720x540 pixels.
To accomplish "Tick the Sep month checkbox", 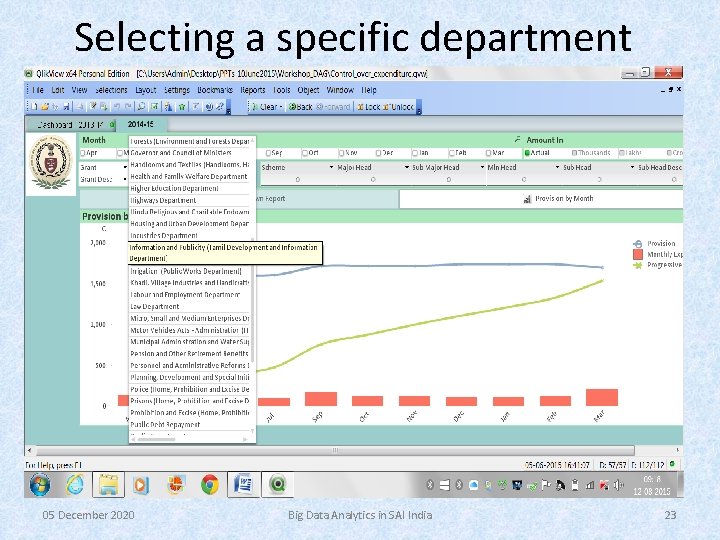I will pos(268,153).
